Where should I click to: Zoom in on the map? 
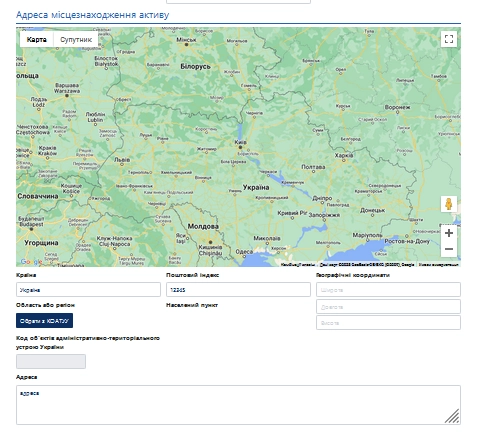[x=449, y=233]
